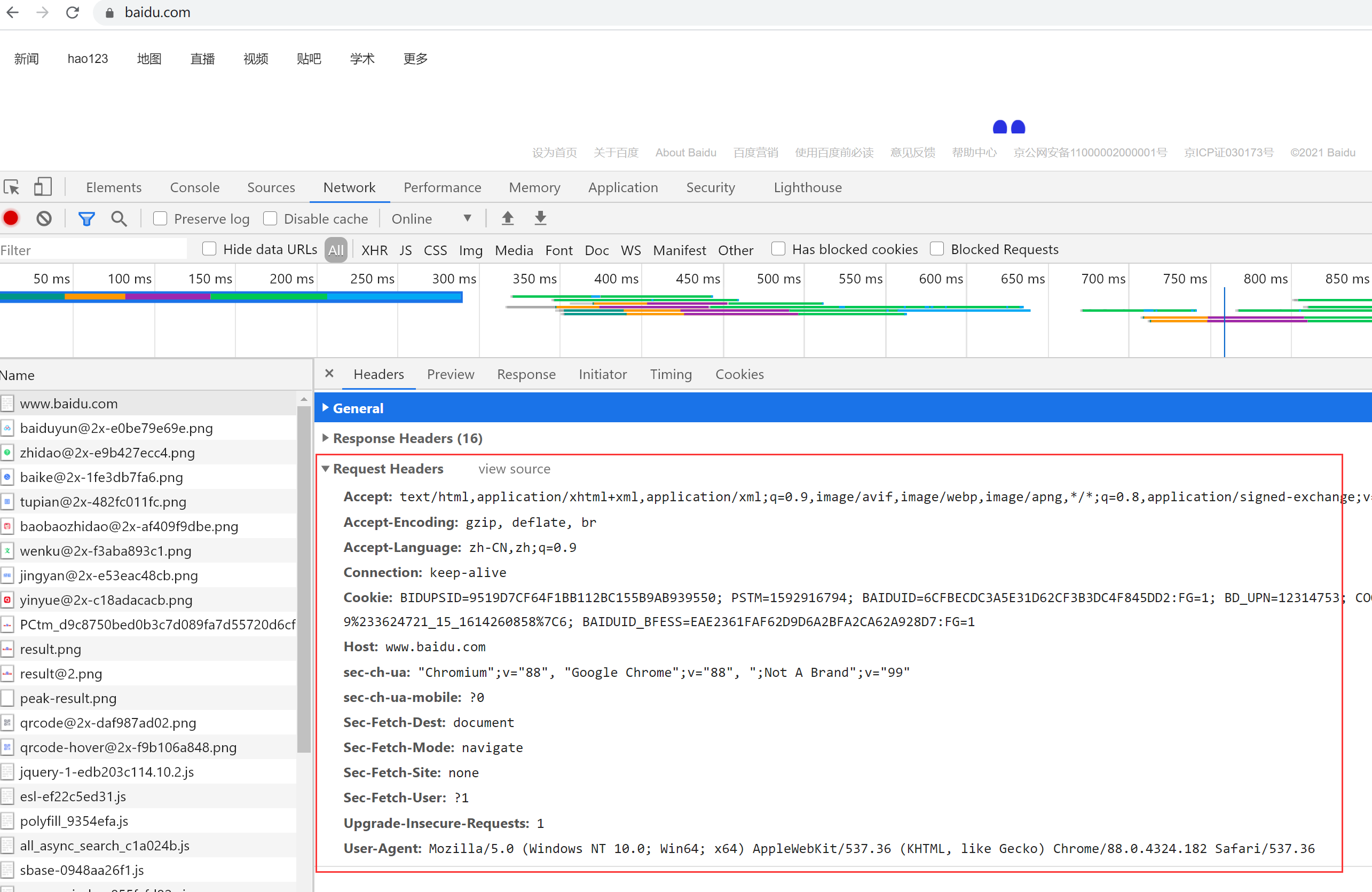Activate the inspect element picker icon
This screenshot has width=1372, height=892.
[12, 187]
